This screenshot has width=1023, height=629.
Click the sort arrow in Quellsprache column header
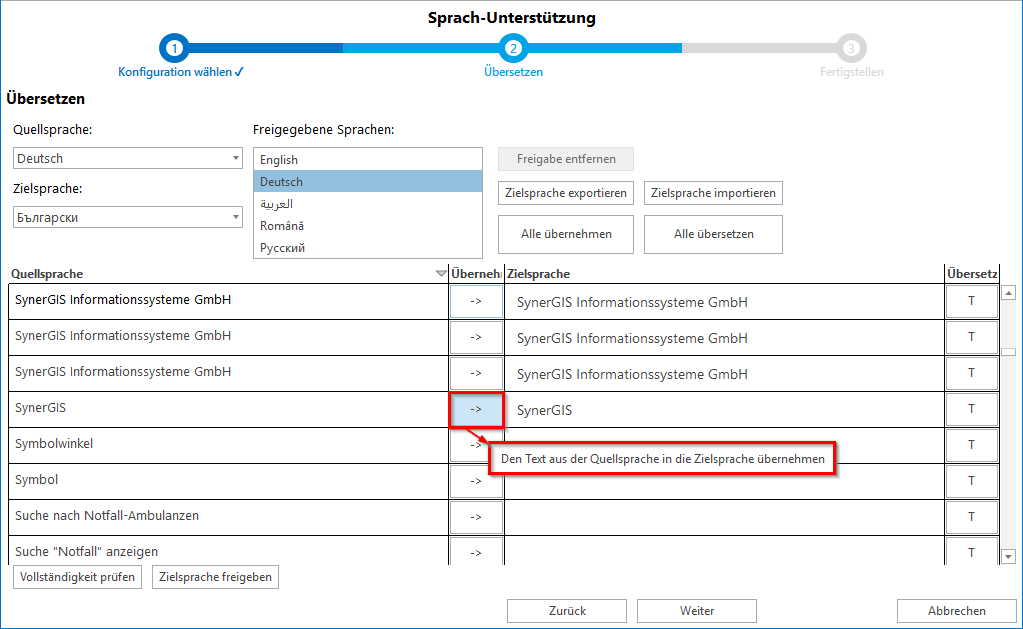(441, 274)
